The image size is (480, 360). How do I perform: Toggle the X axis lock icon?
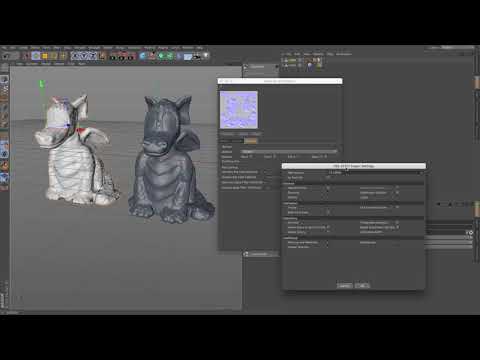point(75,56)
